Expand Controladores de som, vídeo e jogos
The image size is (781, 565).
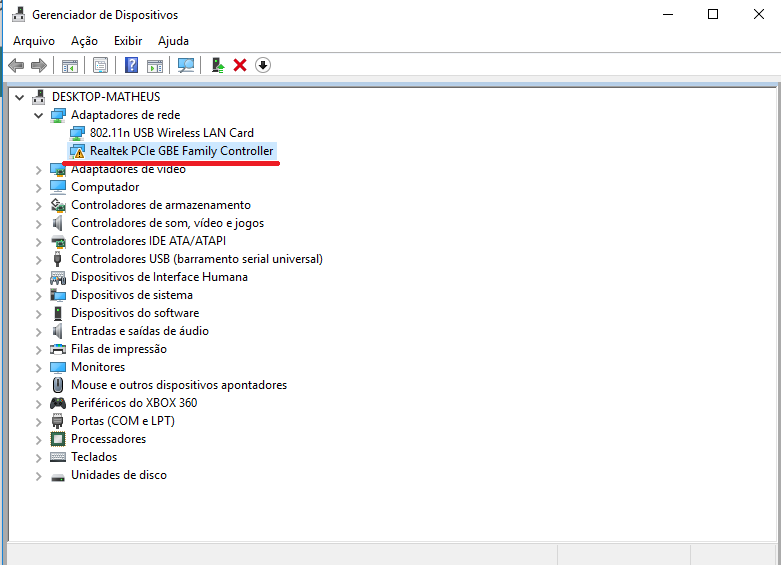tap(38, 224)
